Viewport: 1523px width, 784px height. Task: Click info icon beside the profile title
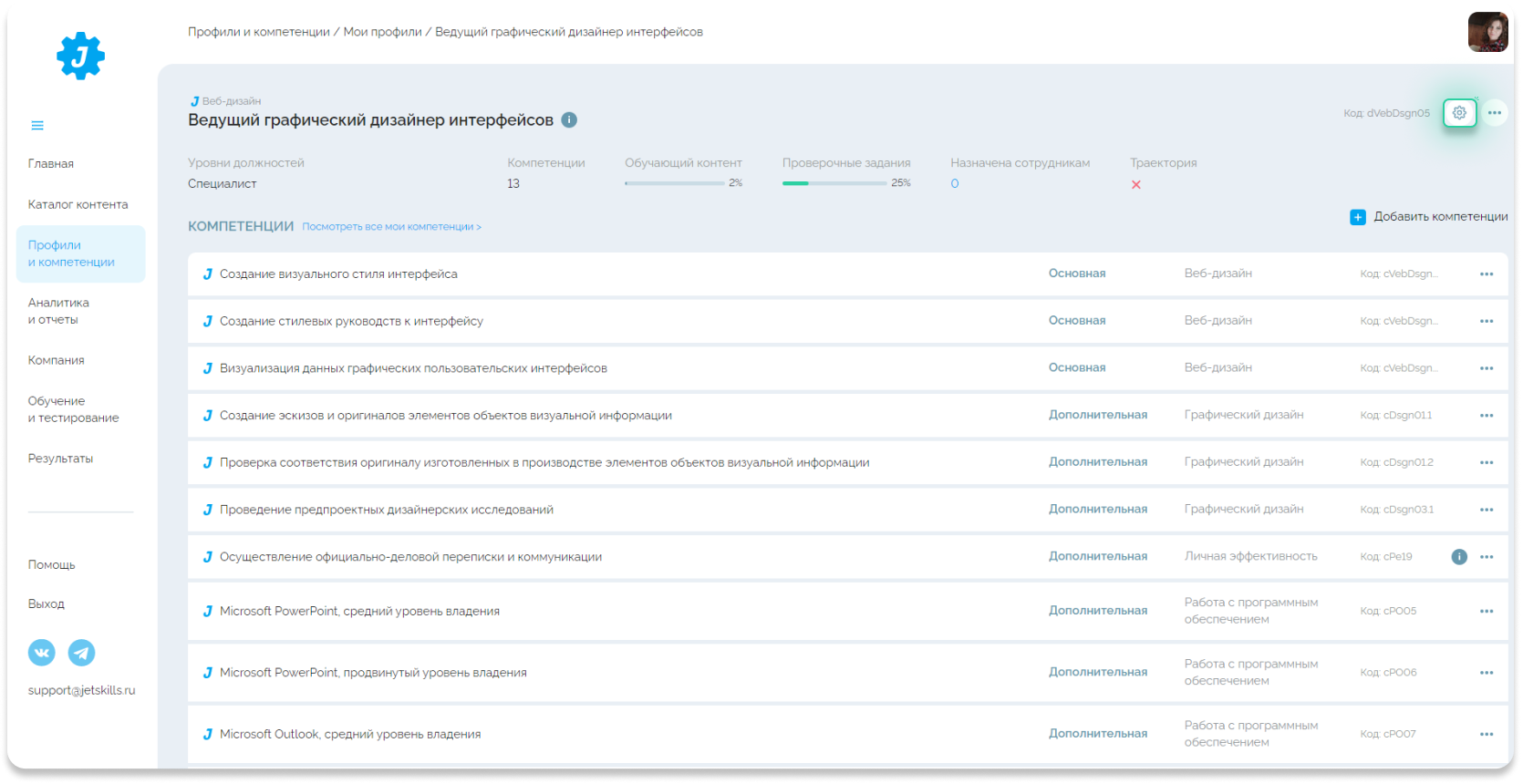click(x=569, y=120)
